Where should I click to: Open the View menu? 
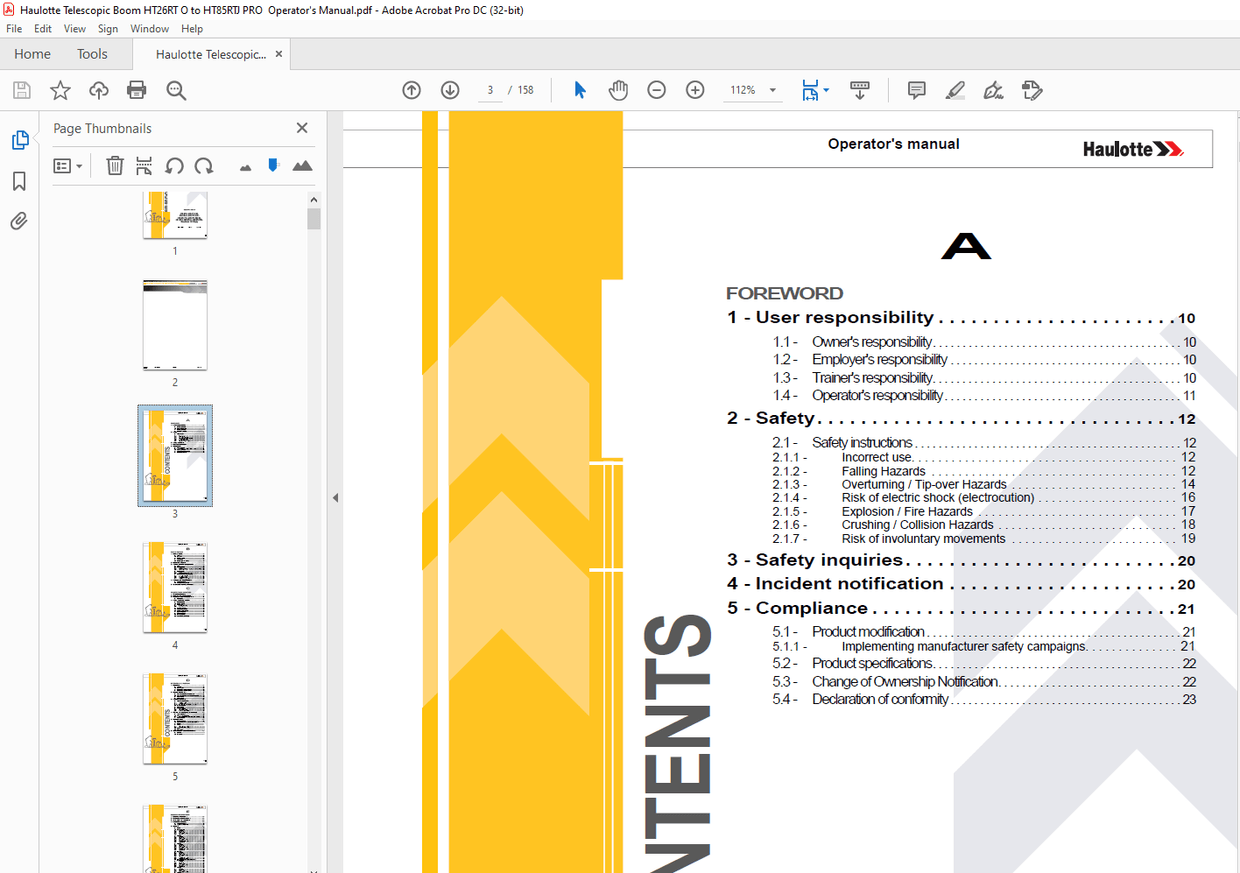coord(74,28)
